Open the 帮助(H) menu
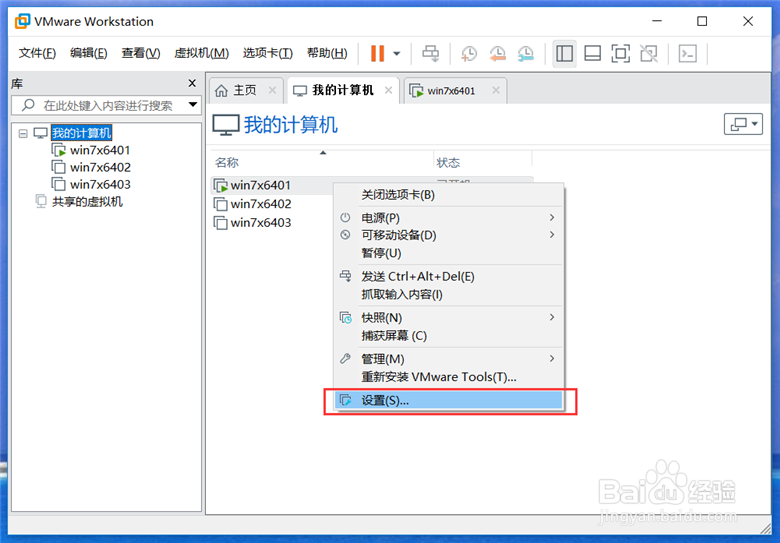This screenshot has width=780, height=543. pyautogui.click(x=327, y=53)
